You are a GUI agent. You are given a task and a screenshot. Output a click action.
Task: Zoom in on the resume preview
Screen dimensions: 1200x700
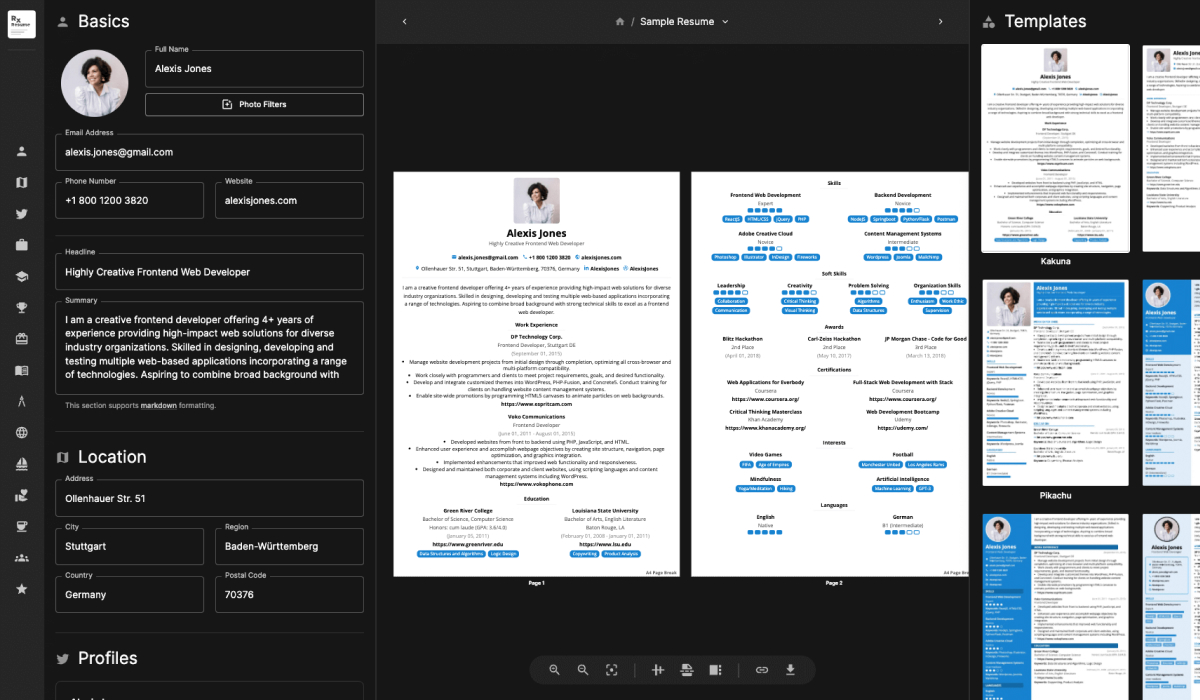pyautogui.click(x=553, y=670)
